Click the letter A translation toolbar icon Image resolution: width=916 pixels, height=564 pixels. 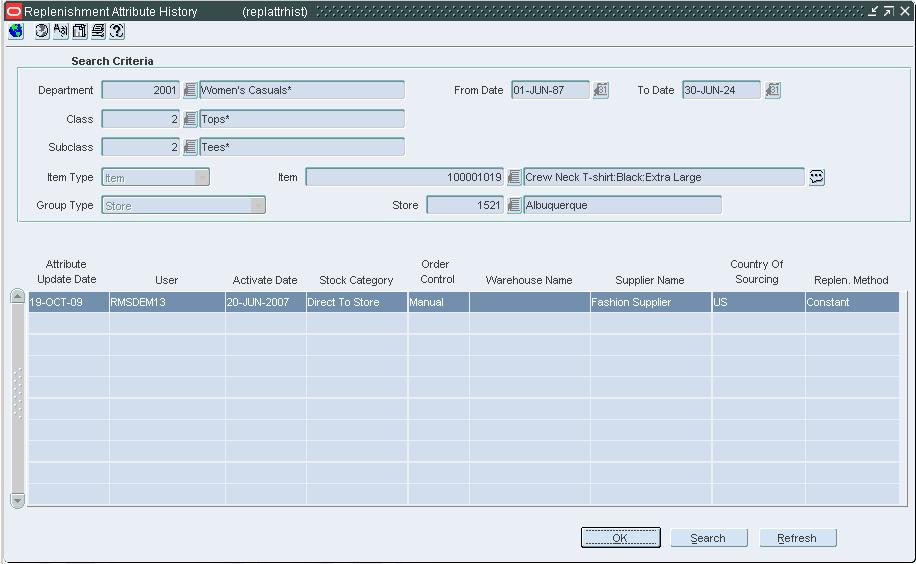coord(61,31)
